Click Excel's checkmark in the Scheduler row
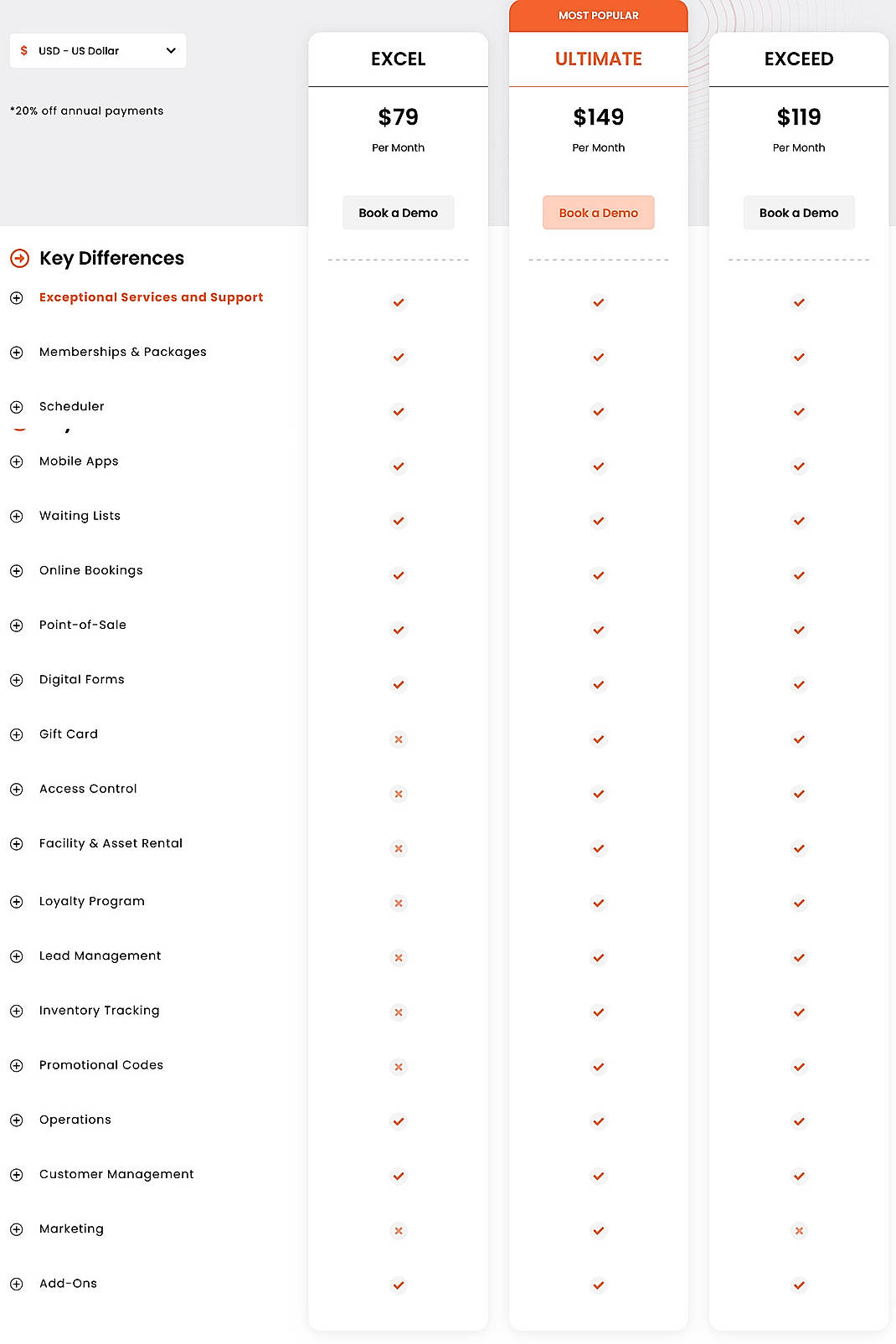This screenshot has width=896, height=1344. point(398,411)
